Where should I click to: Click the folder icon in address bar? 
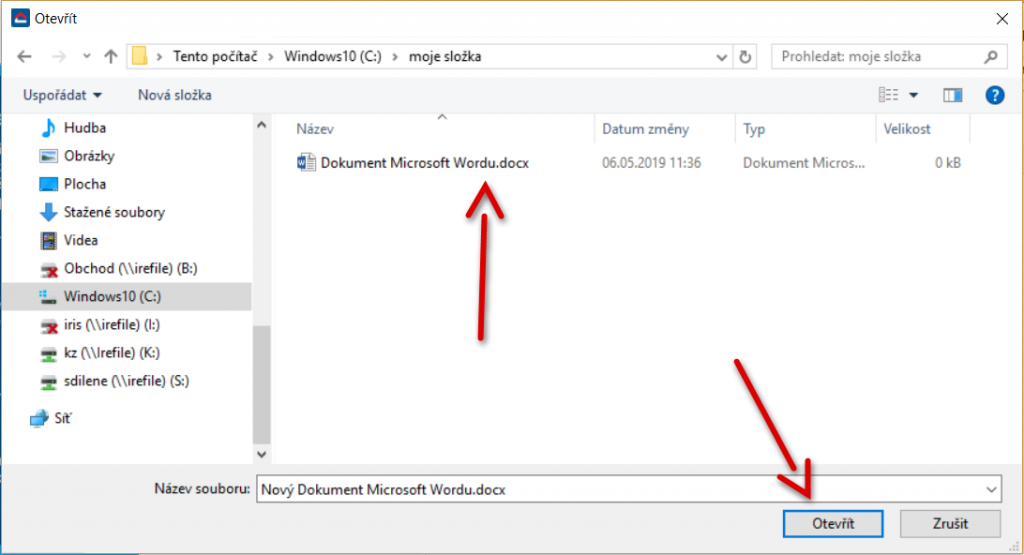139,56
